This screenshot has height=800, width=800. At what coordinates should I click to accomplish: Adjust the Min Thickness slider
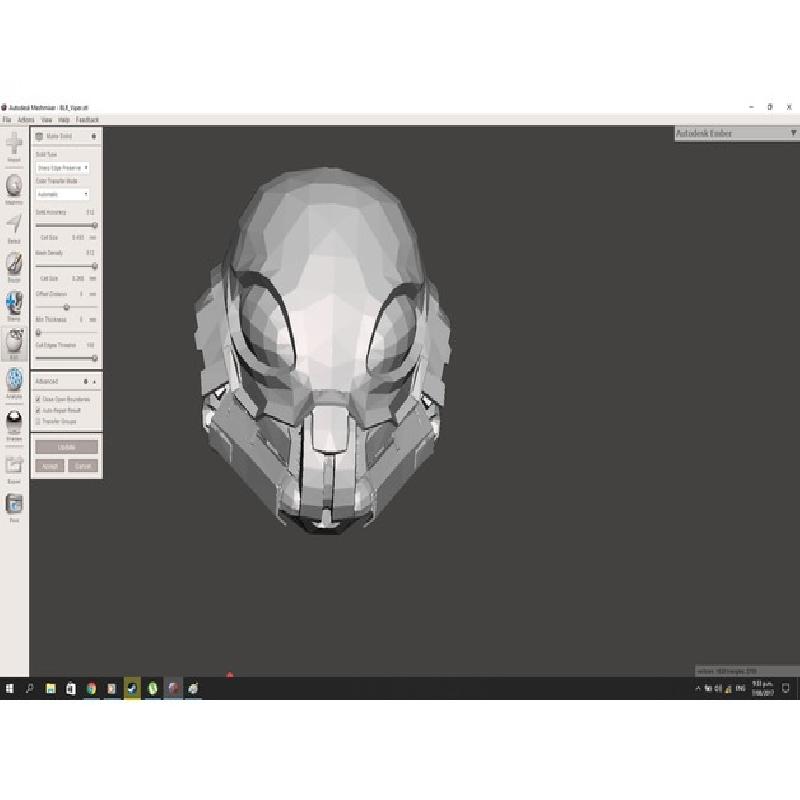[x=66, y=333]
